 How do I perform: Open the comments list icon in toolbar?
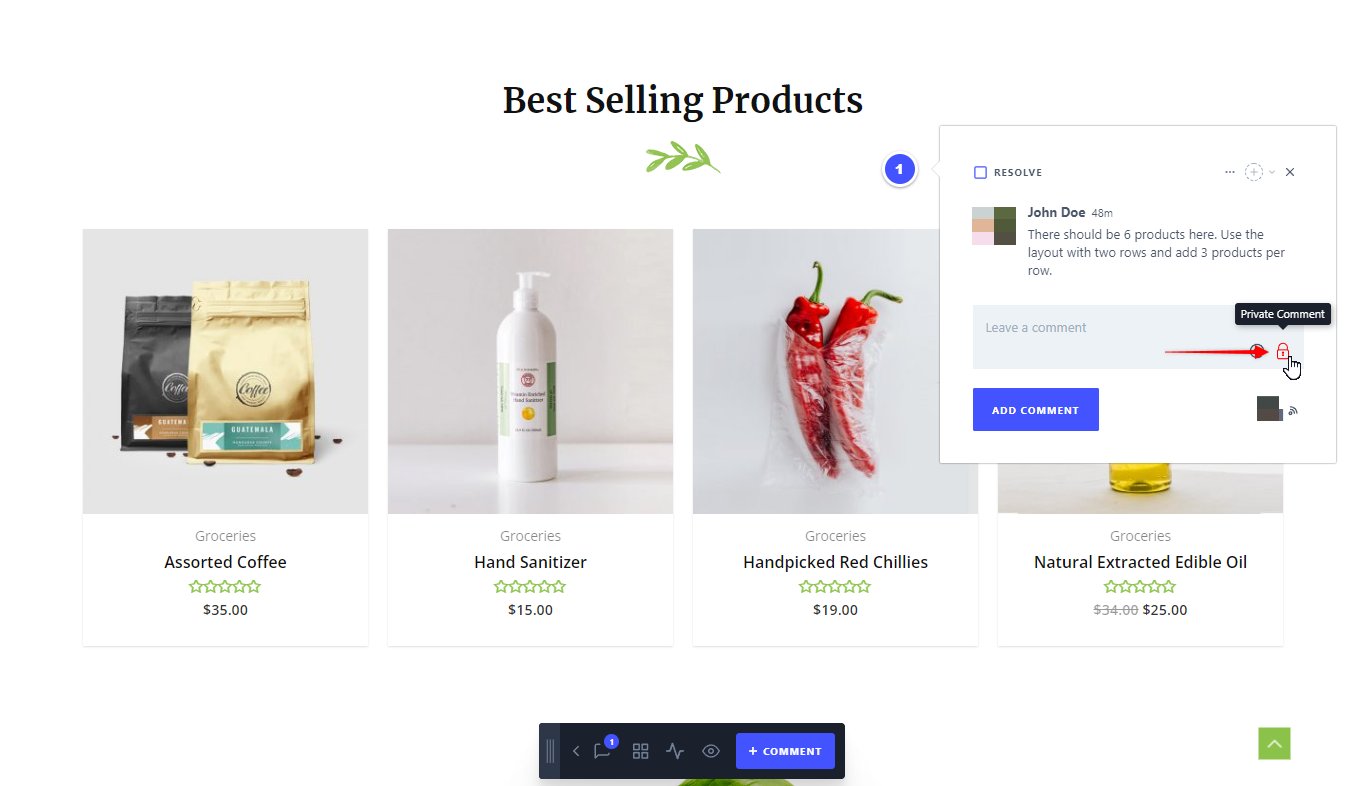[x=602, y=751]
